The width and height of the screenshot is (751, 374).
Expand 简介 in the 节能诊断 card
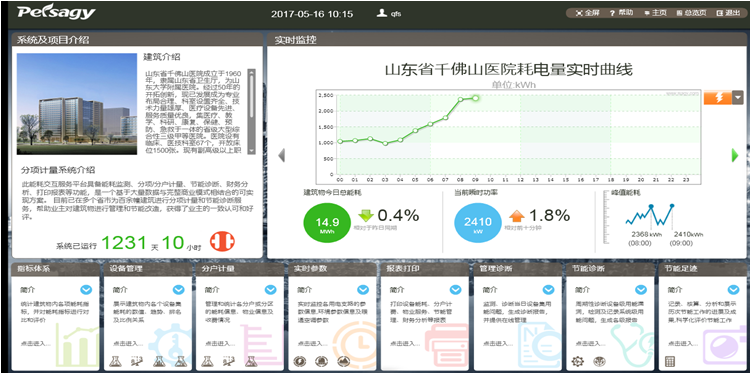(x=641, y=290)
